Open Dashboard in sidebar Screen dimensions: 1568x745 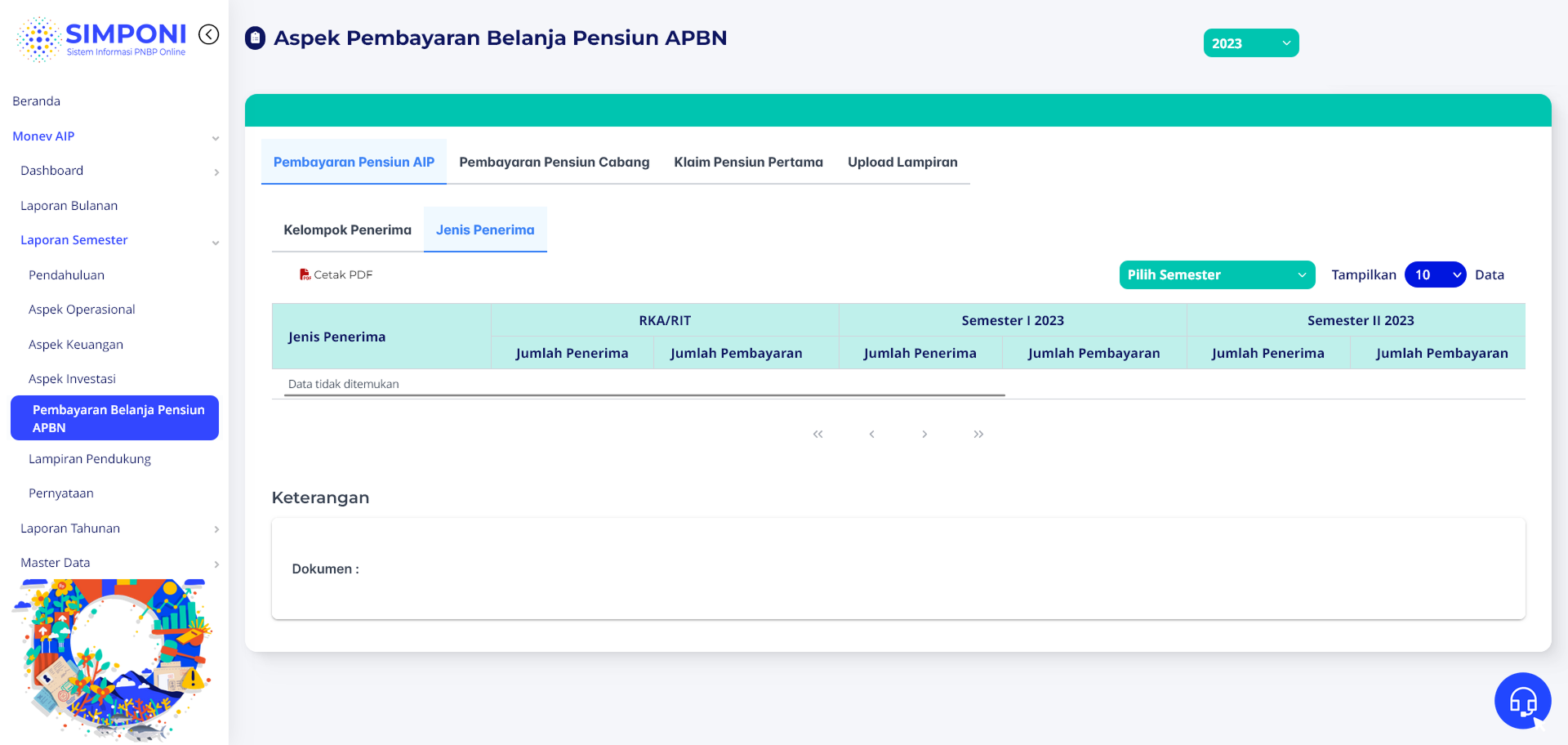click(x=52, y=171)
